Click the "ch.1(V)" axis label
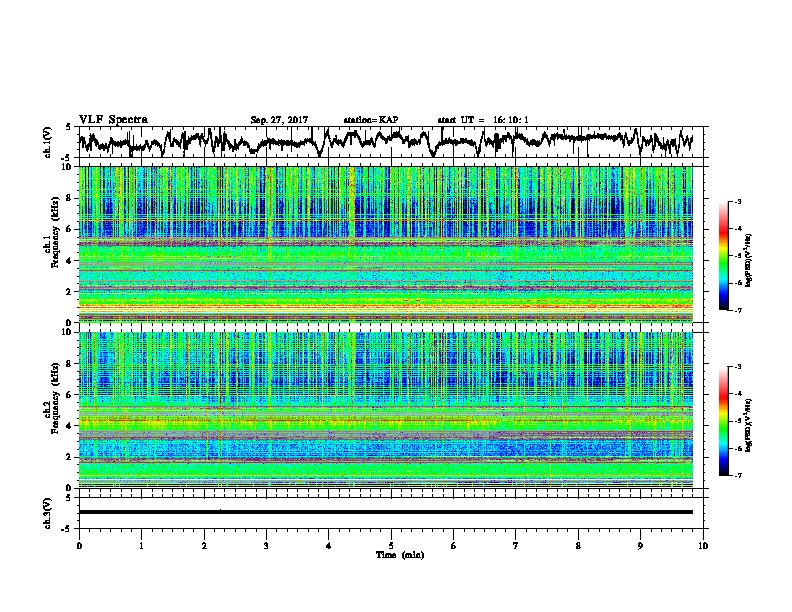792x612 pixels. tap(47, 142)
